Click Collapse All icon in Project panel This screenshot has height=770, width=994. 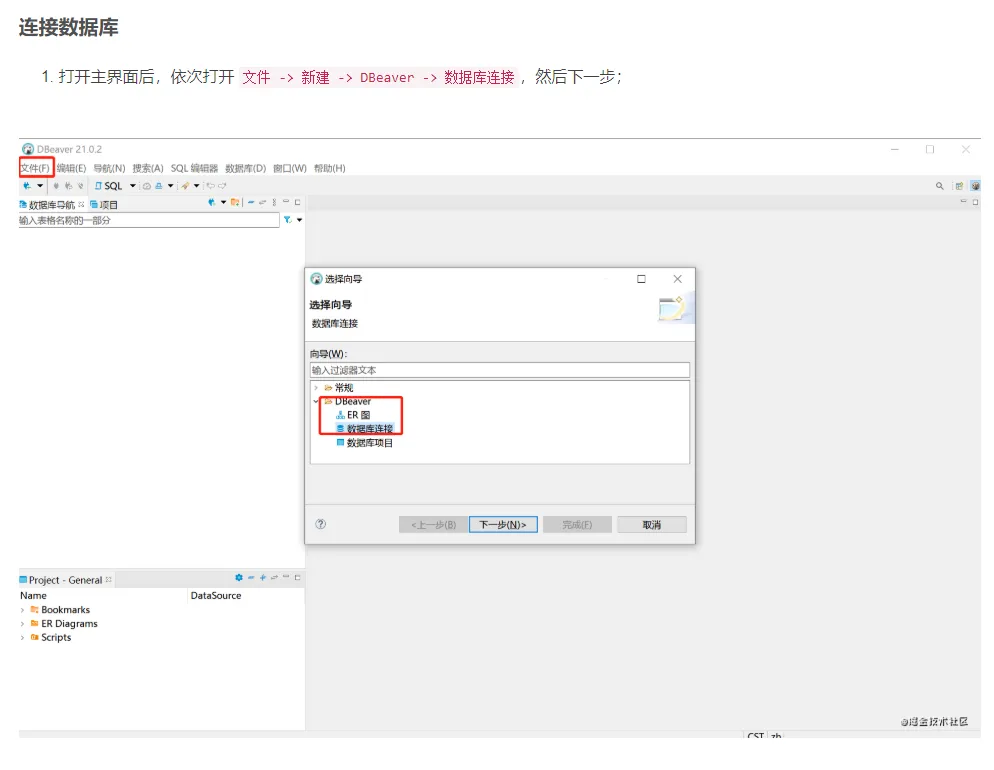tap(251, 577)
